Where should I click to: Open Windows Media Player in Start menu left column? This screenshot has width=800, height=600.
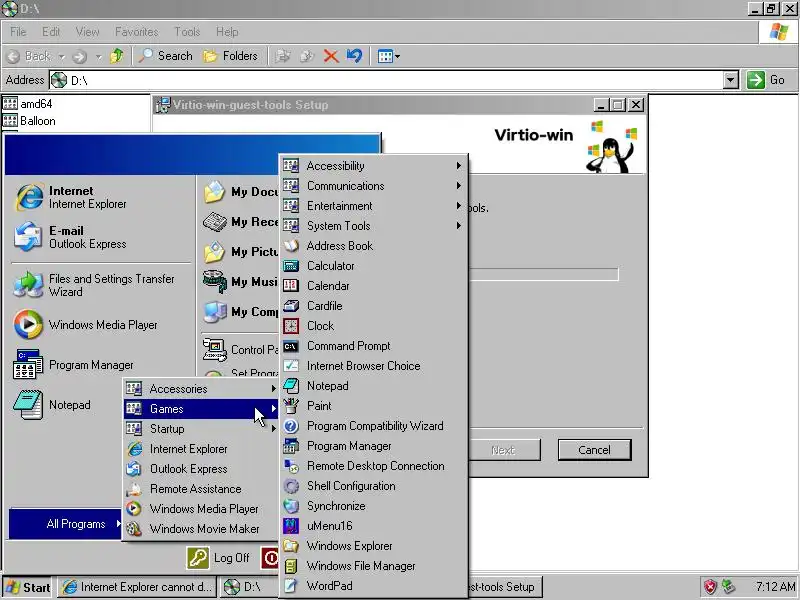pos(101,324)
